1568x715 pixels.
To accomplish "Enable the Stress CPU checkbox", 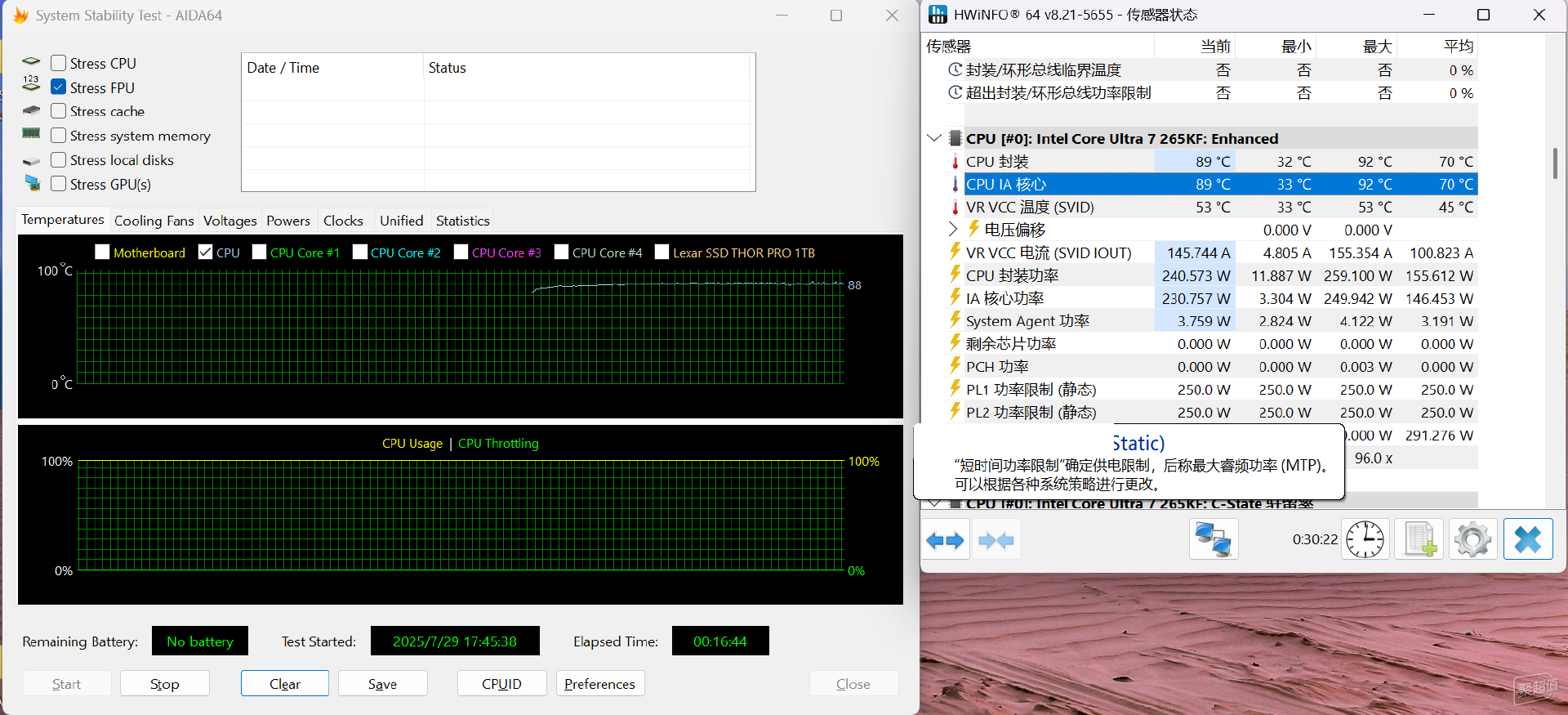I will (58, 63).
